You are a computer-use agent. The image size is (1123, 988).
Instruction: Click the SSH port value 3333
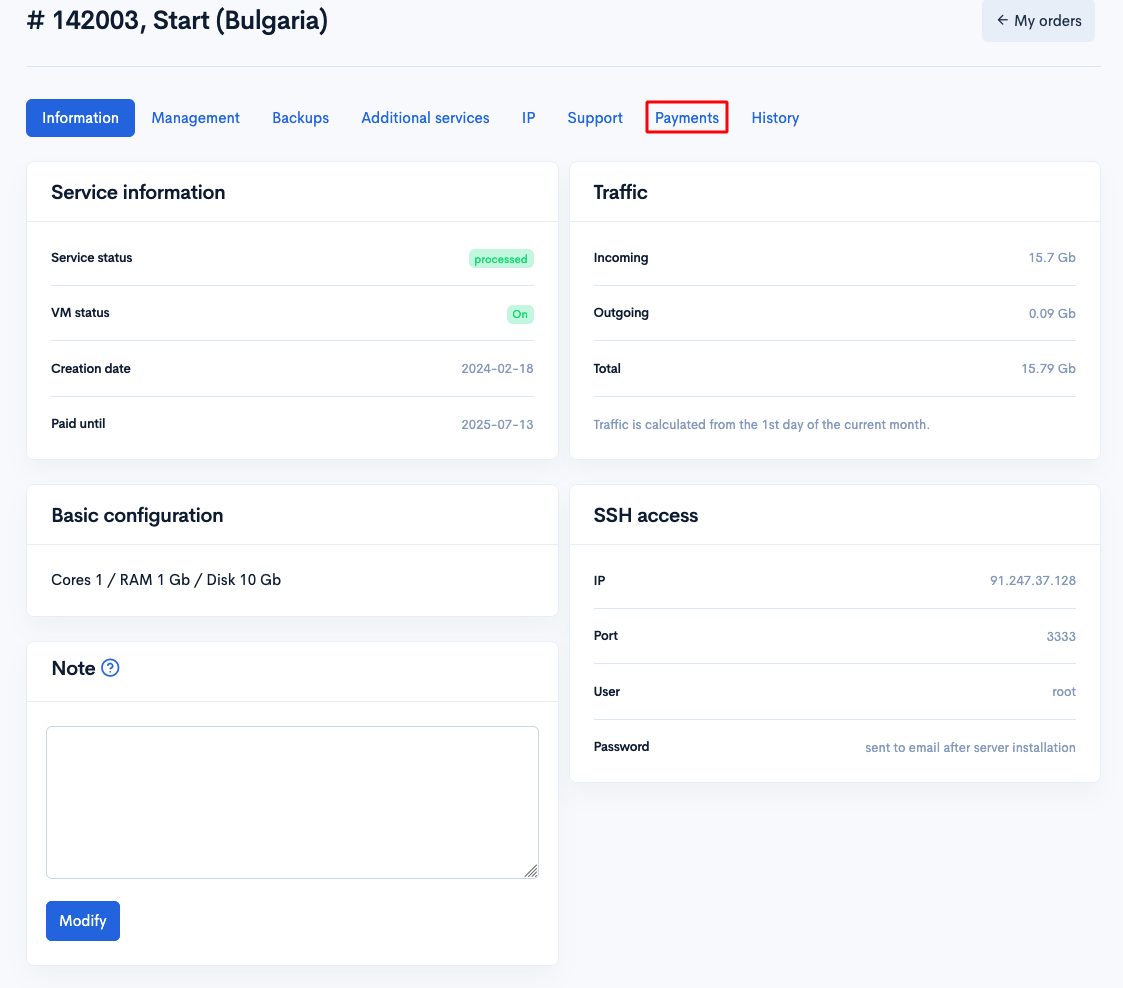point(1061,636)
